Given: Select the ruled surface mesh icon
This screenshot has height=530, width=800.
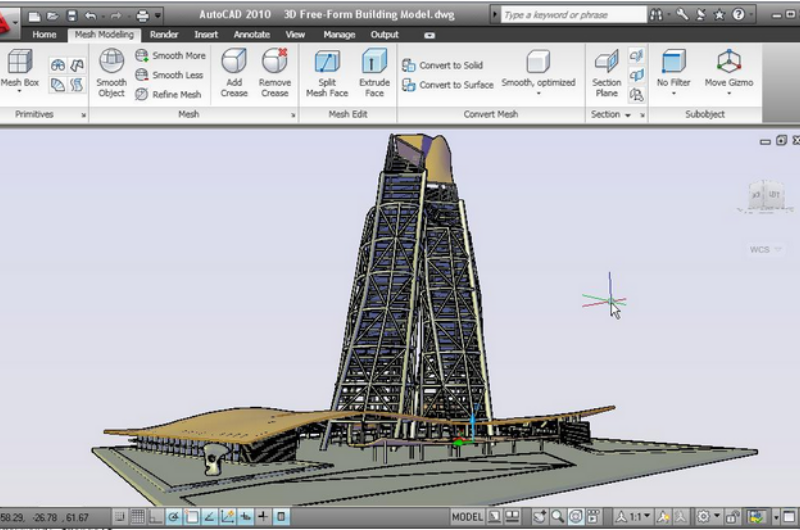Looking at the screenshot, I should point(58,84).
